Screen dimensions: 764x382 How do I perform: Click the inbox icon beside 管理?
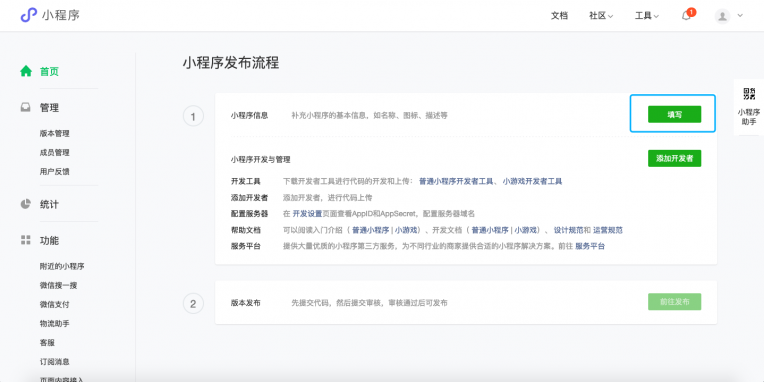click(25, 107)
